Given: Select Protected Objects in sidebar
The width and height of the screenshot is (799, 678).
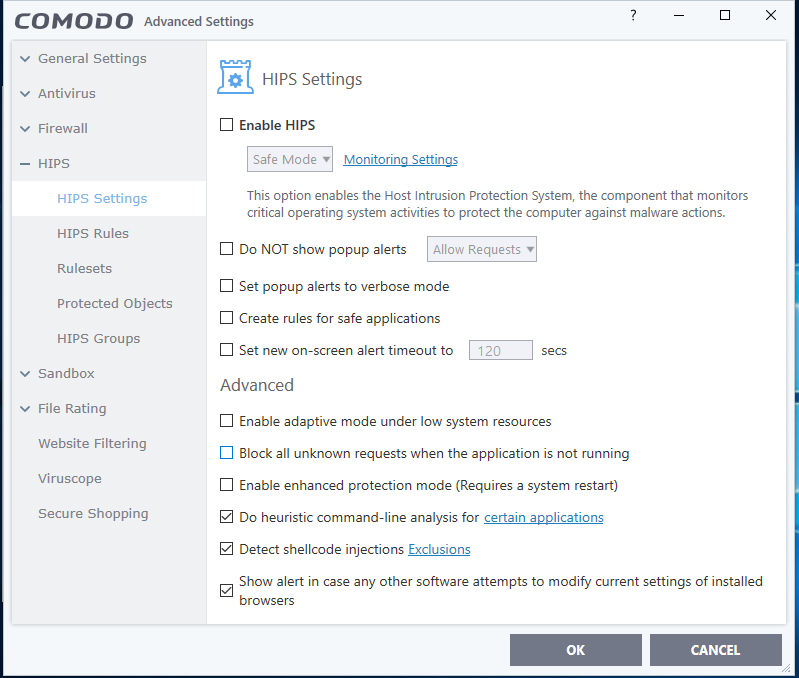Looking at the screenshot, I should (114, 303).
